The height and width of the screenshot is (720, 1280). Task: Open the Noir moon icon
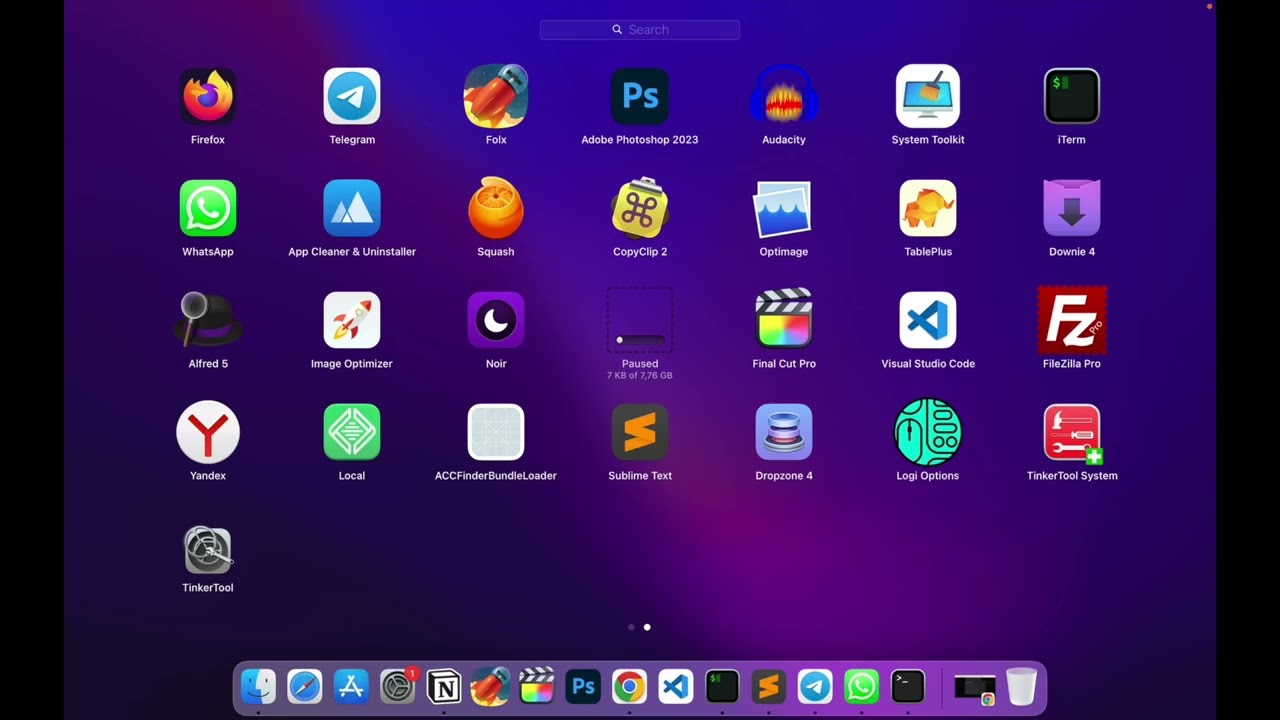point(496,321)
